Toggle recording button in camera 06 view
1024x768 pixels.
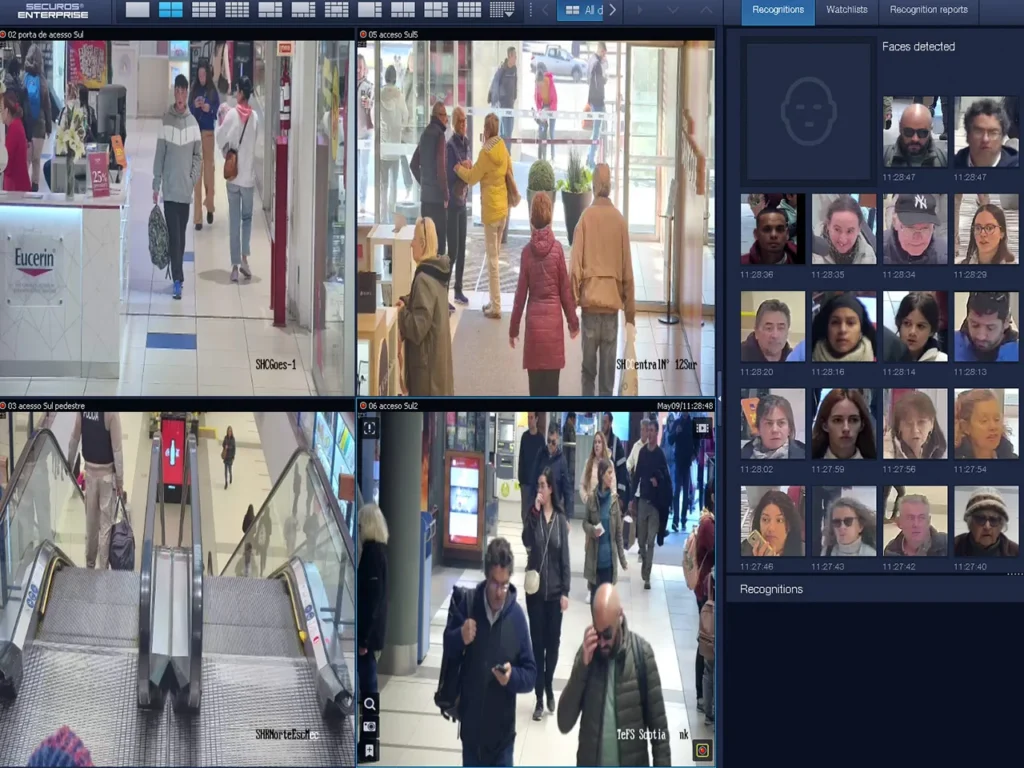702,750
